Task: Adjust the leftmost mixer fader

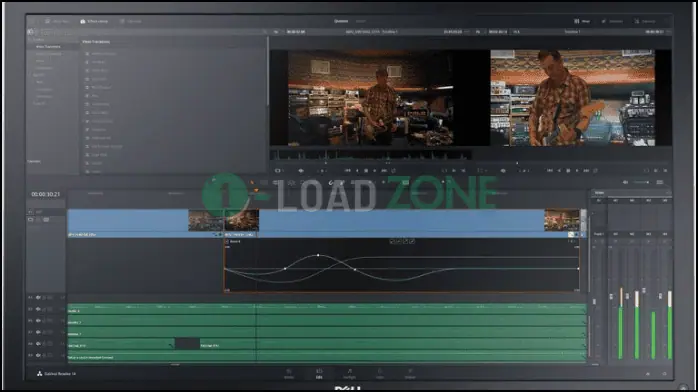Action: pos(594,302)
